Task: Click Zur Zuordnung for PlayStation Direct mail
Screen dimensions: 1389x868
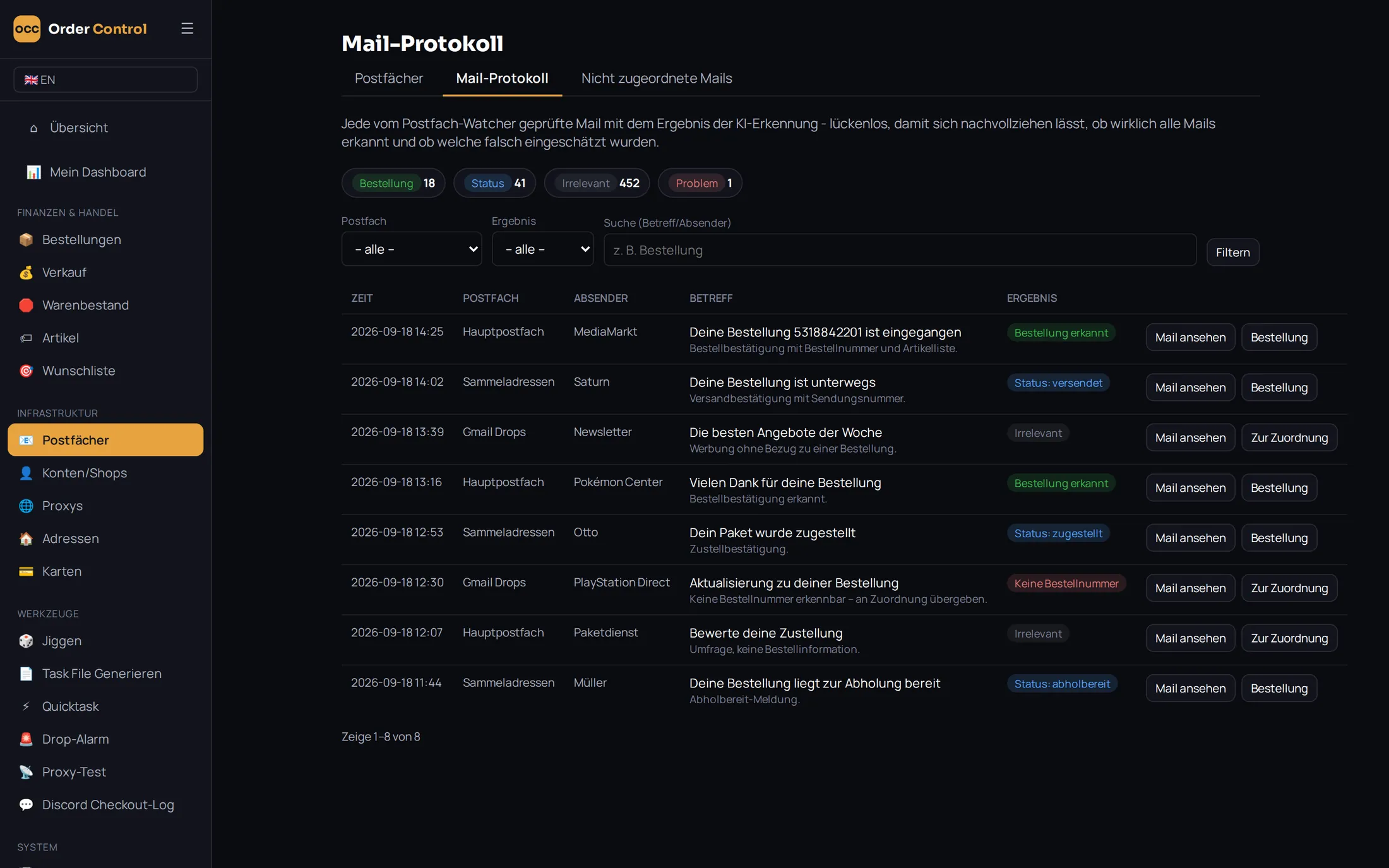Action: pos(1289,588)
